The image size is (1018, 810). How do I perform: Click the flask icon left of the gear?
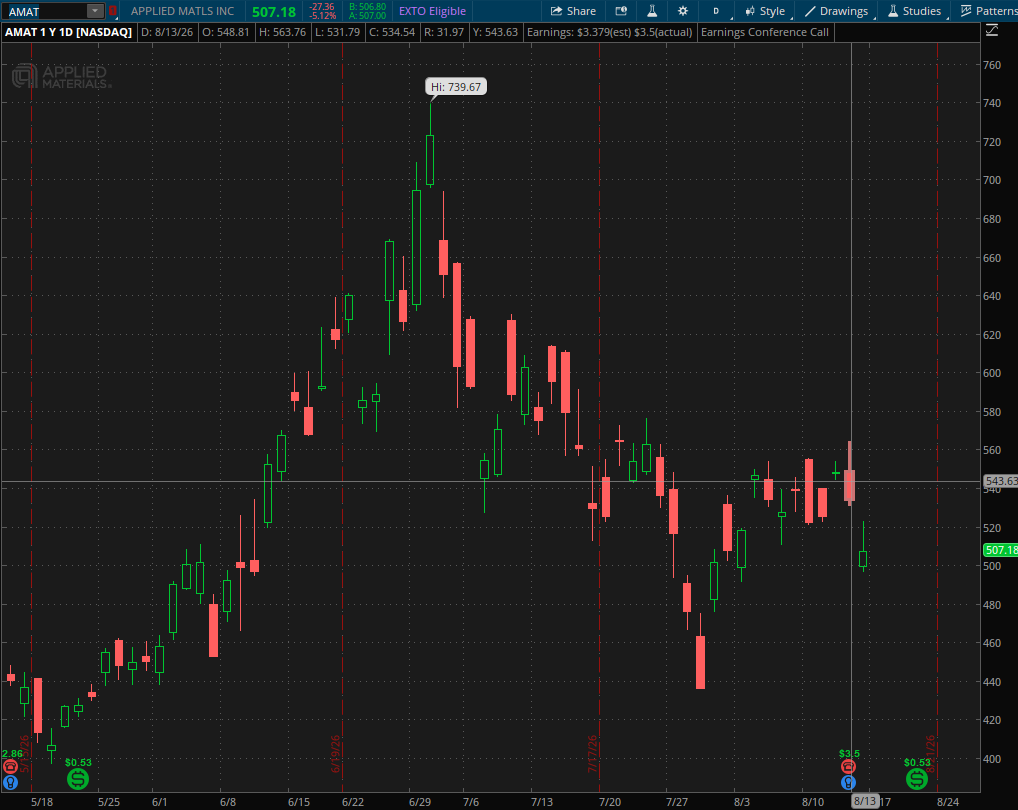click(652, 11)
